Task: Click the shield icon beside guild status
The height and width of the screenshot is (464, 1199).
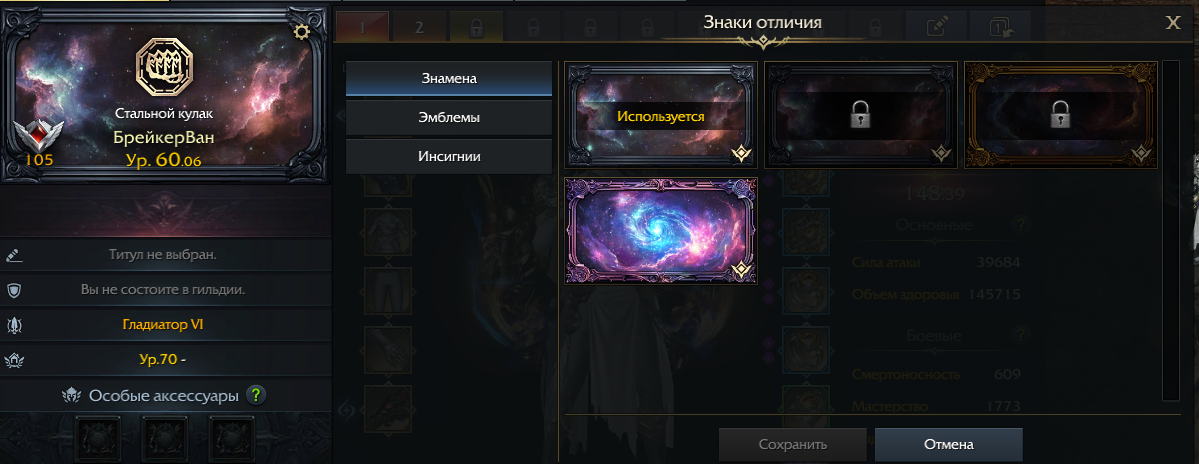Action: [14, 290]
